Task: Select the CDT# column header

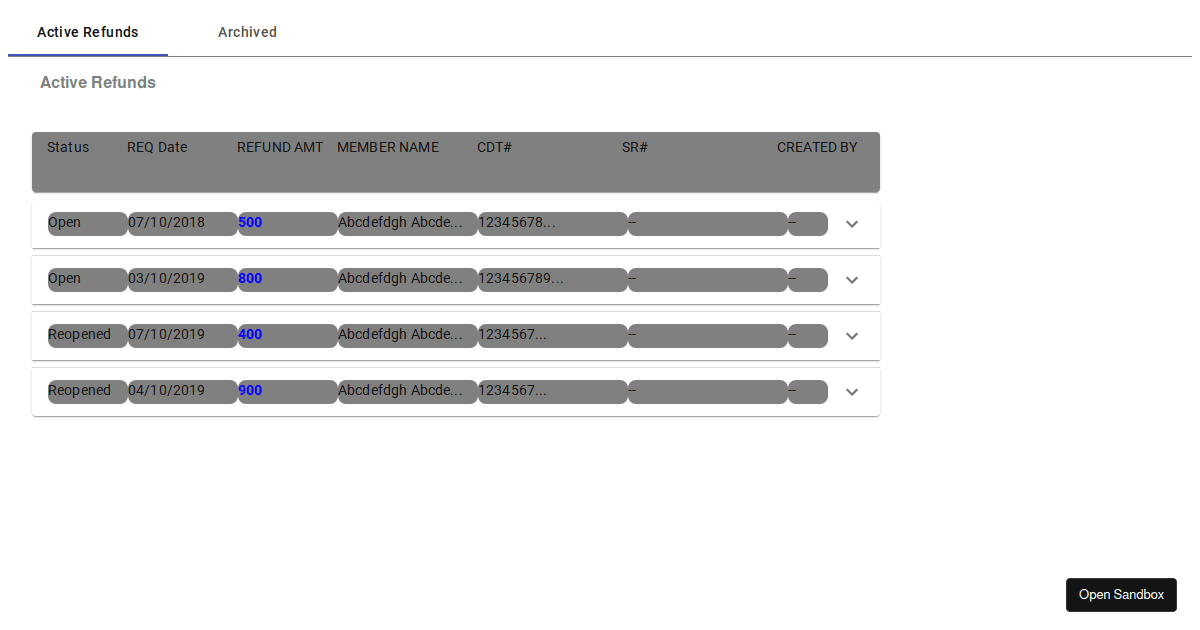Action: [x=494, y=147]
